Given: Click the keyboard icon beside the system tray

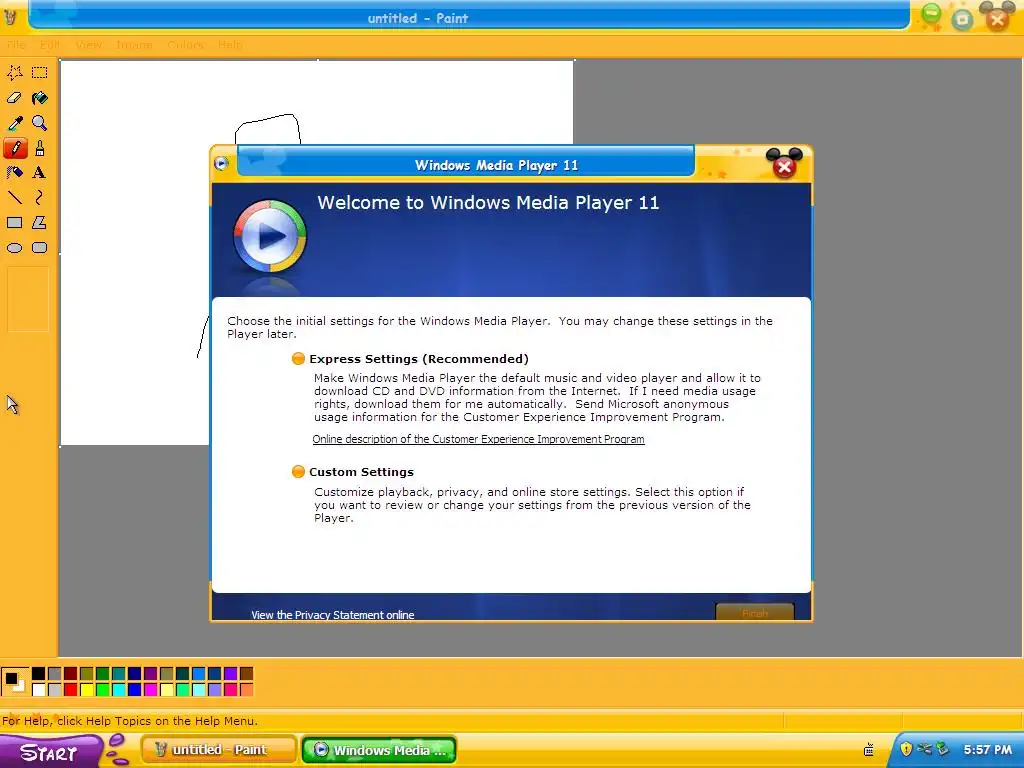Looking at the screenshot, I should click(x=869, y=750).
